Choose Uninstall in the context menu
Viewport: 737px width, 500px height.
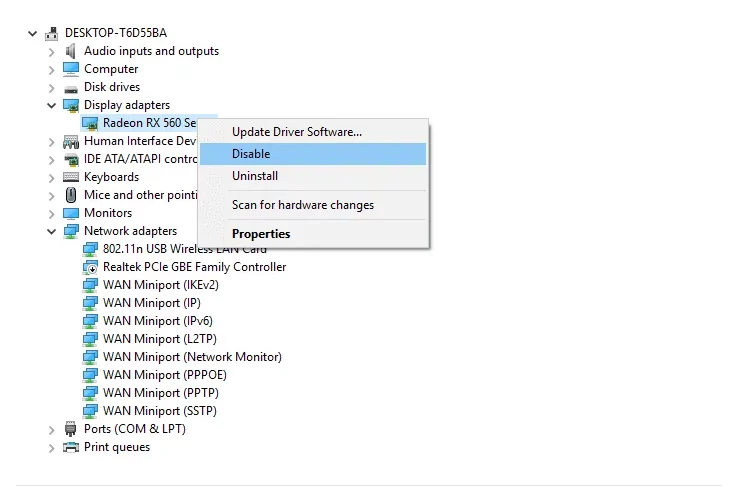[313, 176]
